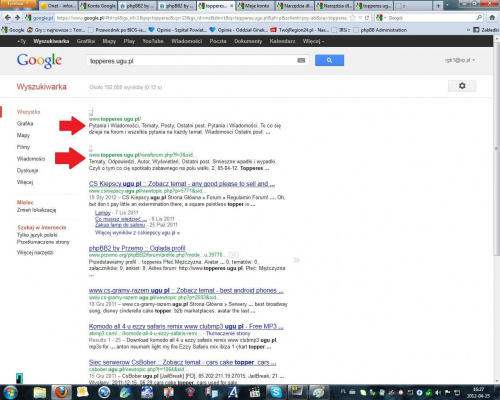This screenshot has height=400, width=500.
Task: Switch to the Konta Google tab
Action: 98,6
